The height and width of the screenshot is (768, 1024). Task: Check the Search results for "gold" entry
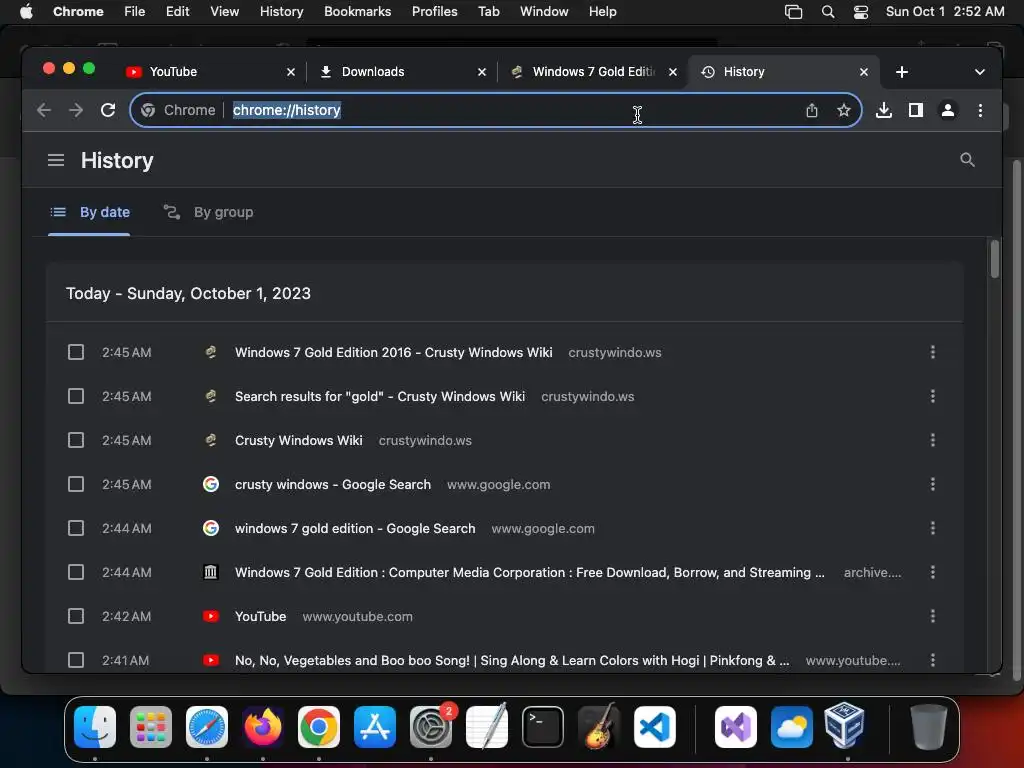tap(76, 396)
